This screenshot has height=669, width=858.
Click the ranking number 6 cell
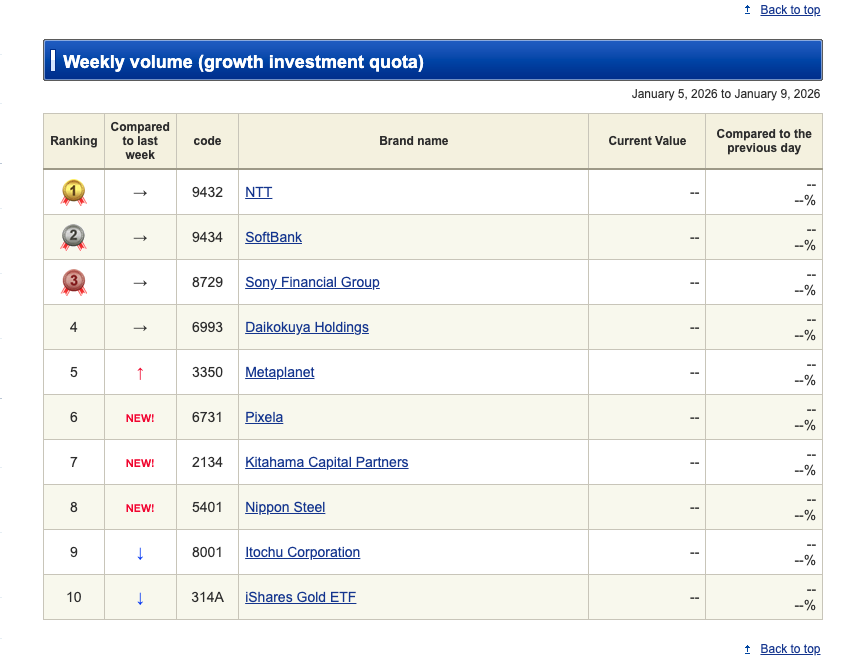[73, 417]
